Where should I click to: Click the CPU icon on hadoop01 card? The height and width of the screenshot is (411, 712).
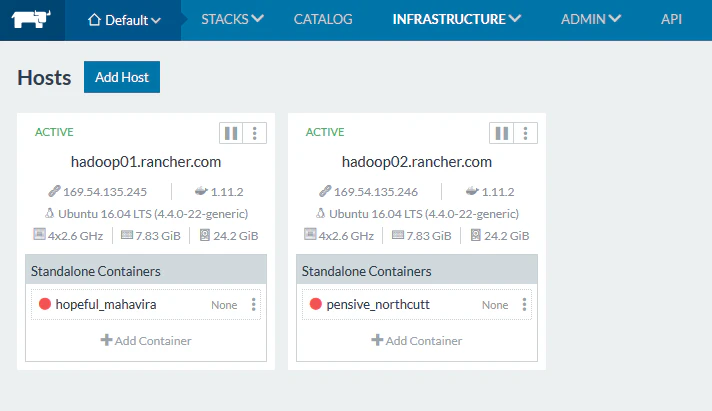[40, 234]
